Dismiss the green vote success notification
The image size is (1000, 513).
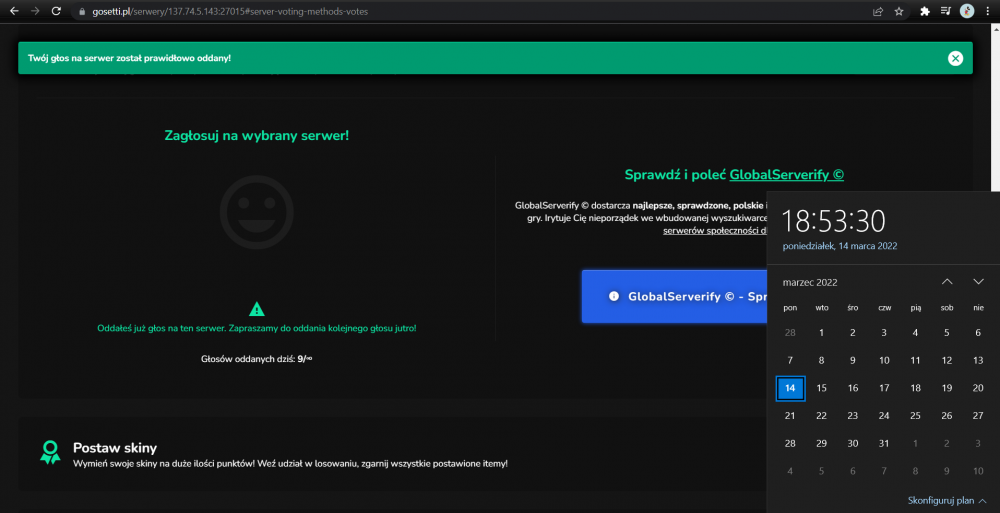coord(955,58)
